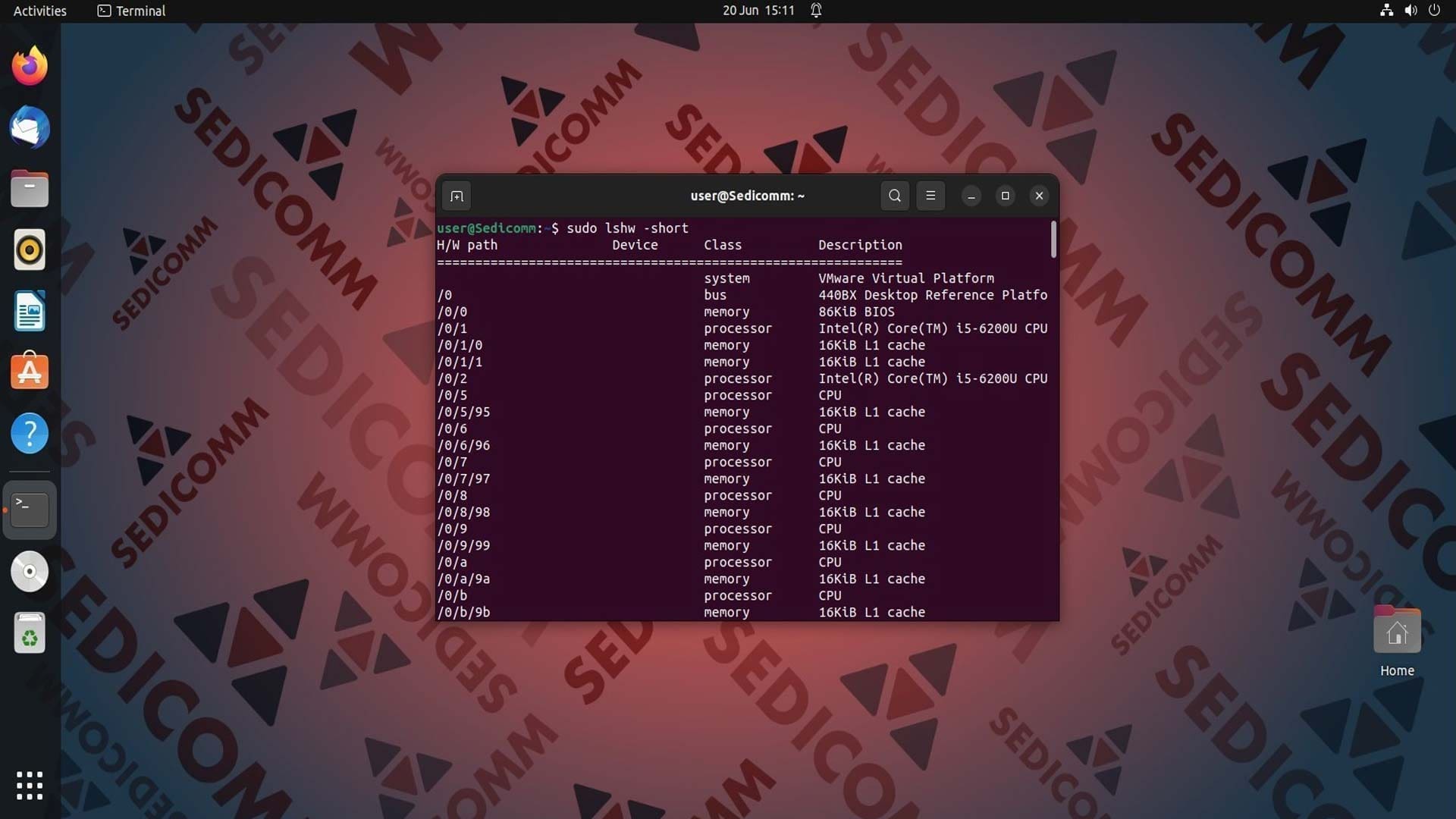
Task: Open terminal search
Action: tap(895, 196)
